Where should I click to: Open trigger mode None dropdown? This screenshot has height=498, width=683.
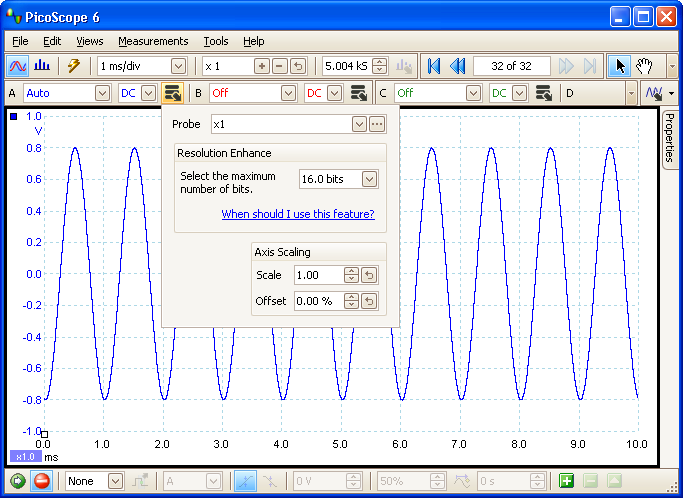[115, 481]
